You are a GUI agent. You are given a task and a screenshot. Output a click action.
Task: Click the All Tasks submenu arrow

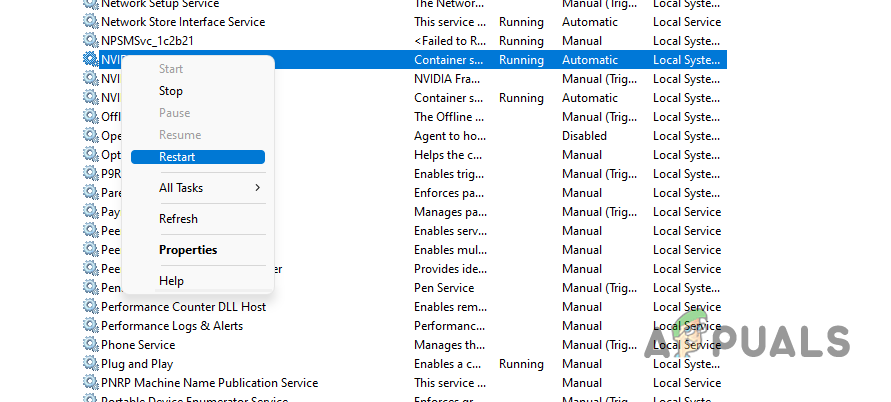257,188
